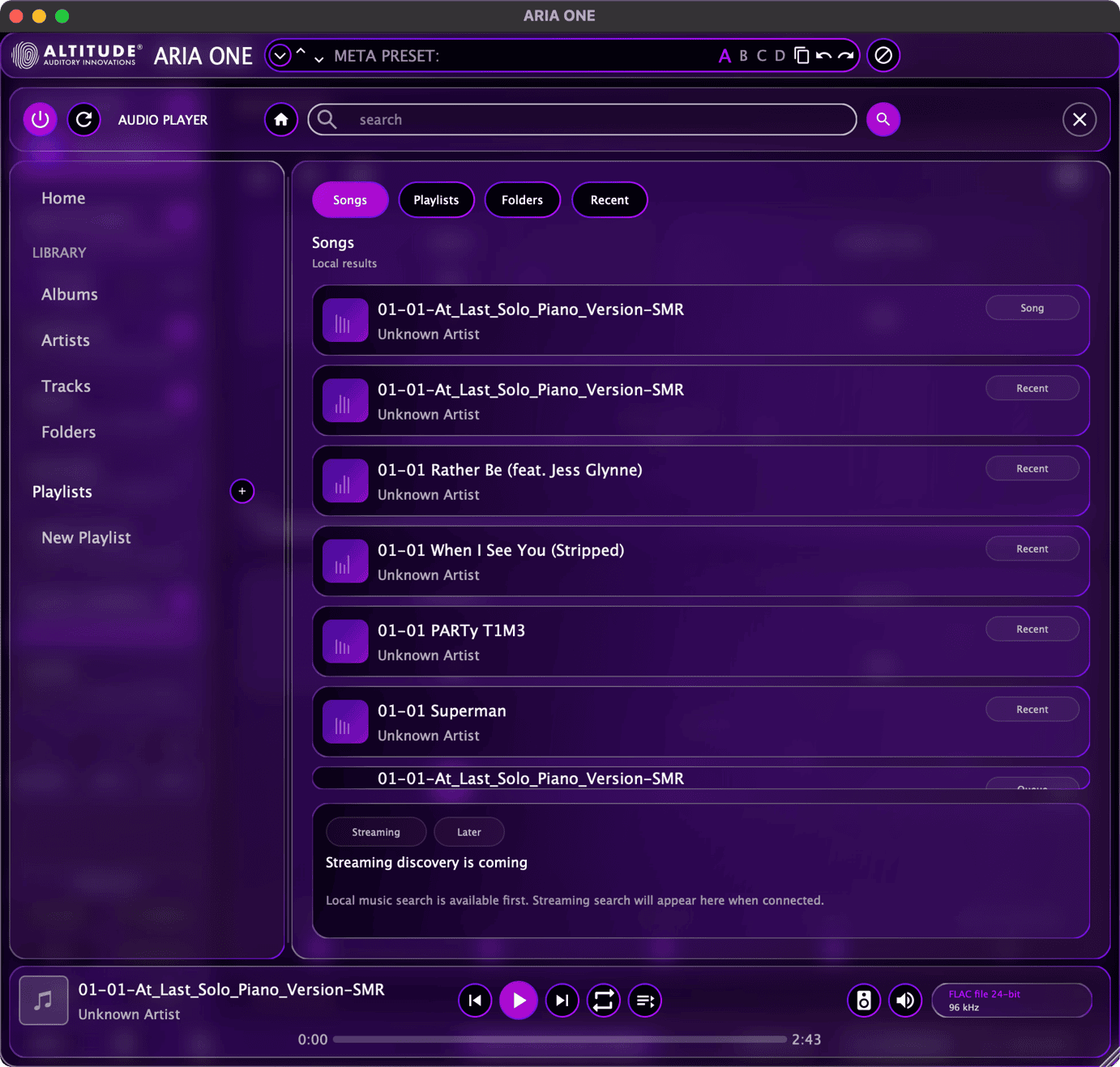Click the Streaming pill button
The height and width of the screenshot is (1067, 1120).
[x=376, y=832]
